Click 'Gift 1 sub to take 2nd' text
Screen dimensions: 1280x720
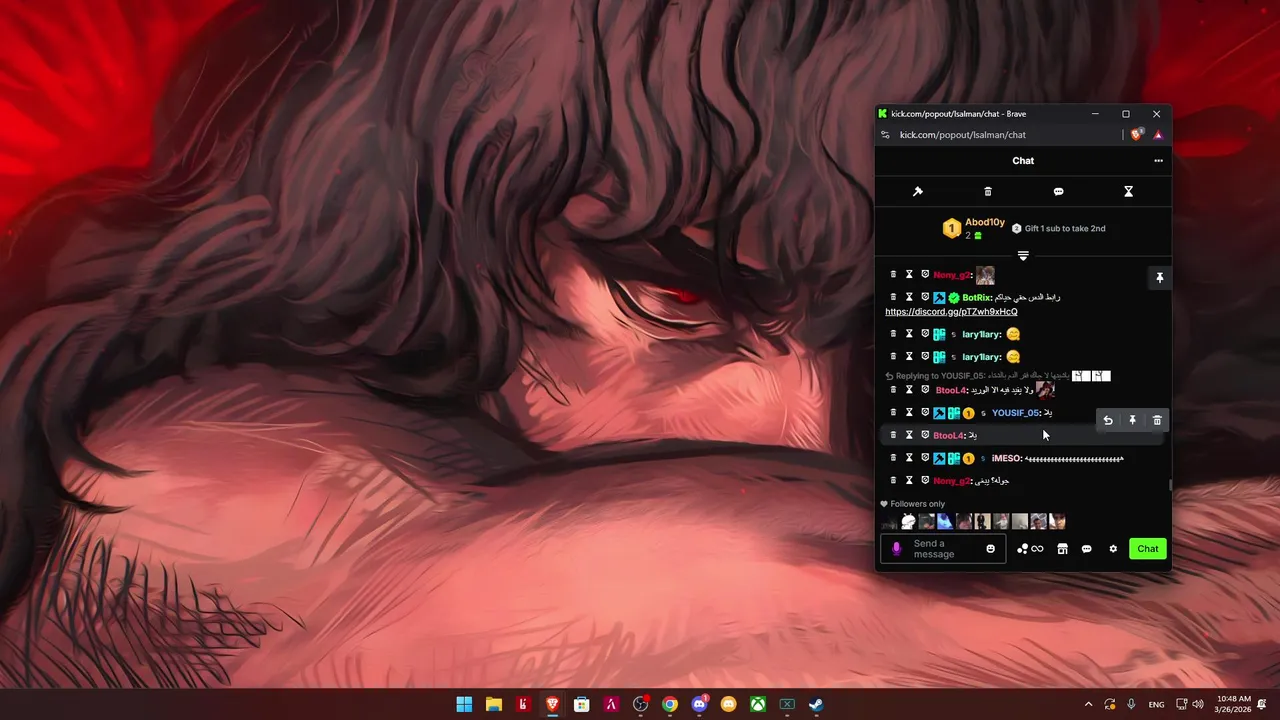pyautogui.click(x=1065, y=229)
